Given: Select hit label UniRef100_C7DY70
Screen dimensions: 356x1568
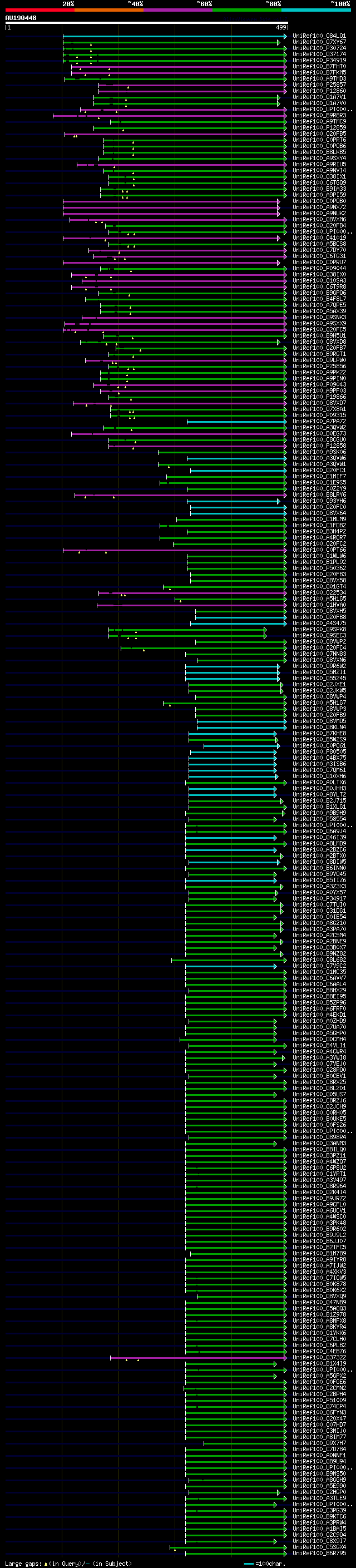Looking at the screenshot, I should point(319,250).
